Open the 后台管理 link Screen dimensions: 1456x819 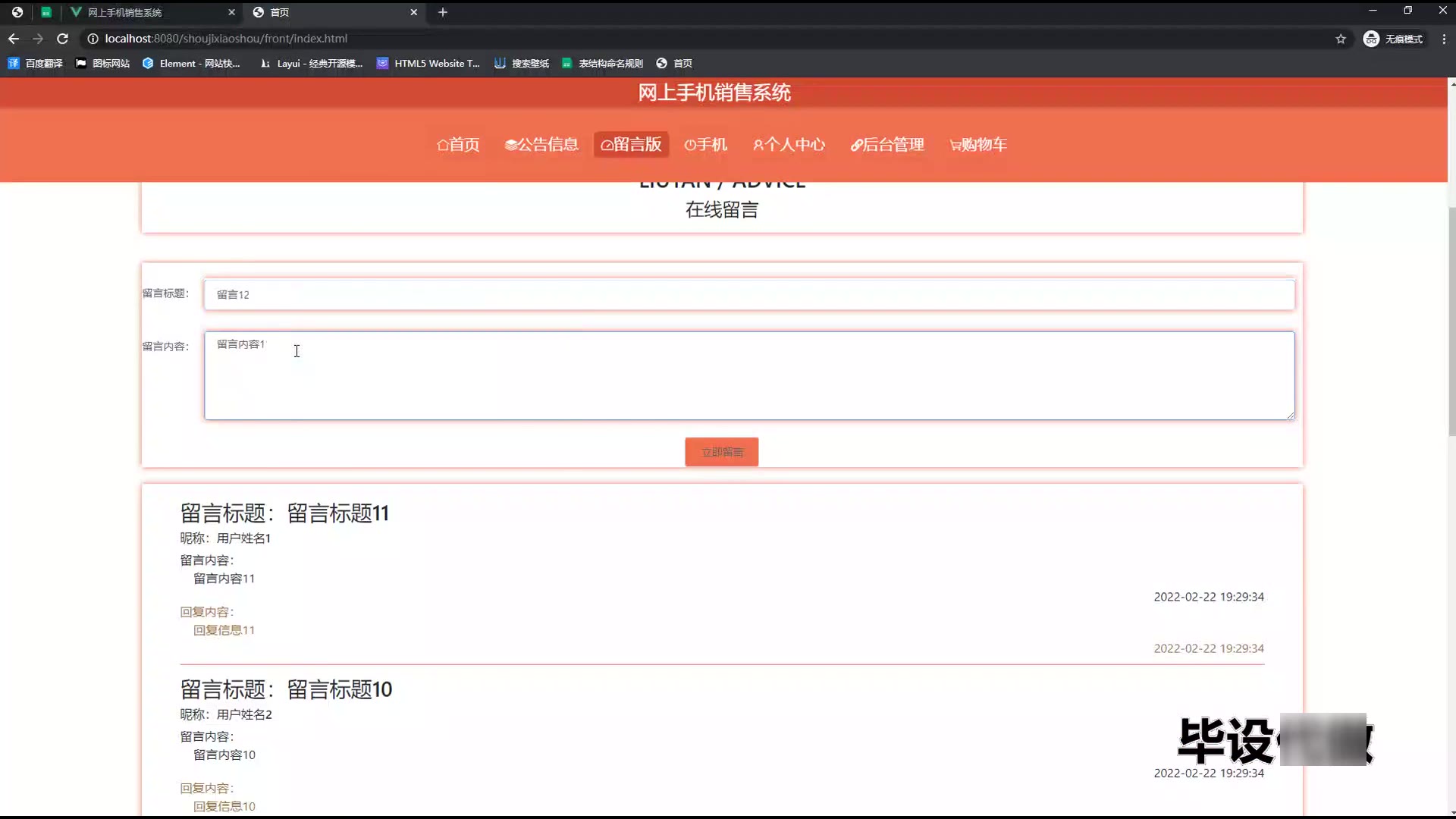[x=887, y=145]
